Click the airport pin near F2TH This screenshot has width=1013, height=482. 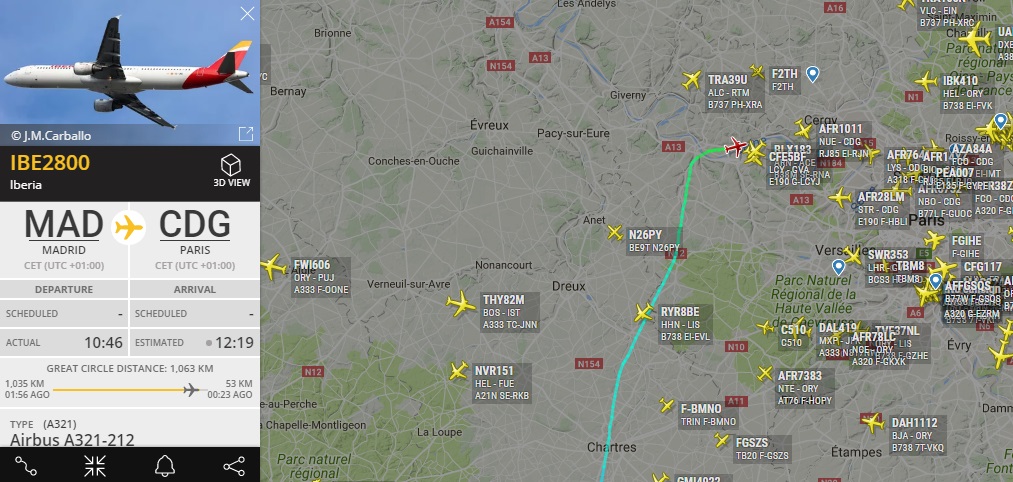(813, 74)
